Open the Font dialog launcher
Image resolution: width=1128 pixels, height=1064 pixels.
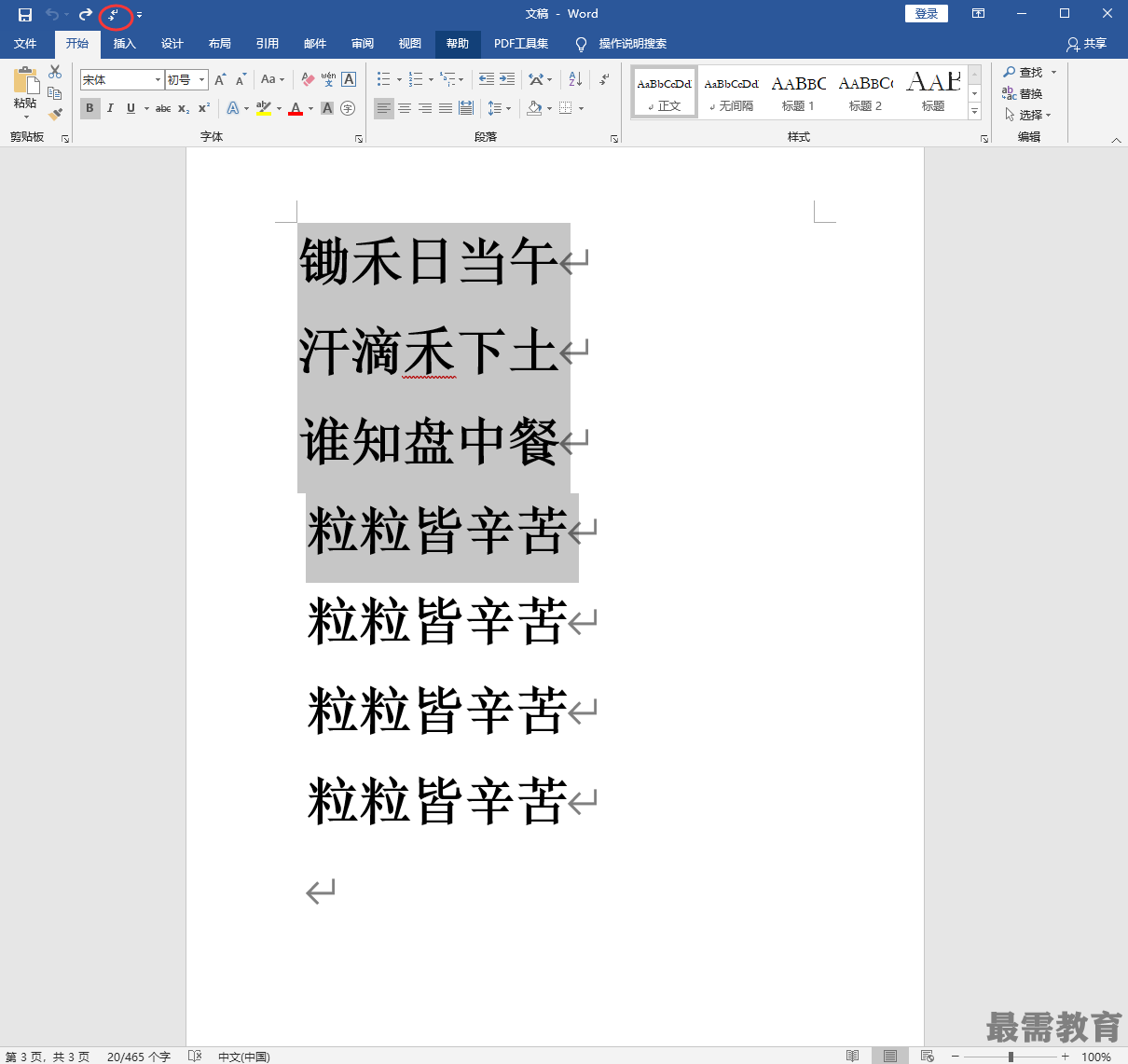pos(359,139)
